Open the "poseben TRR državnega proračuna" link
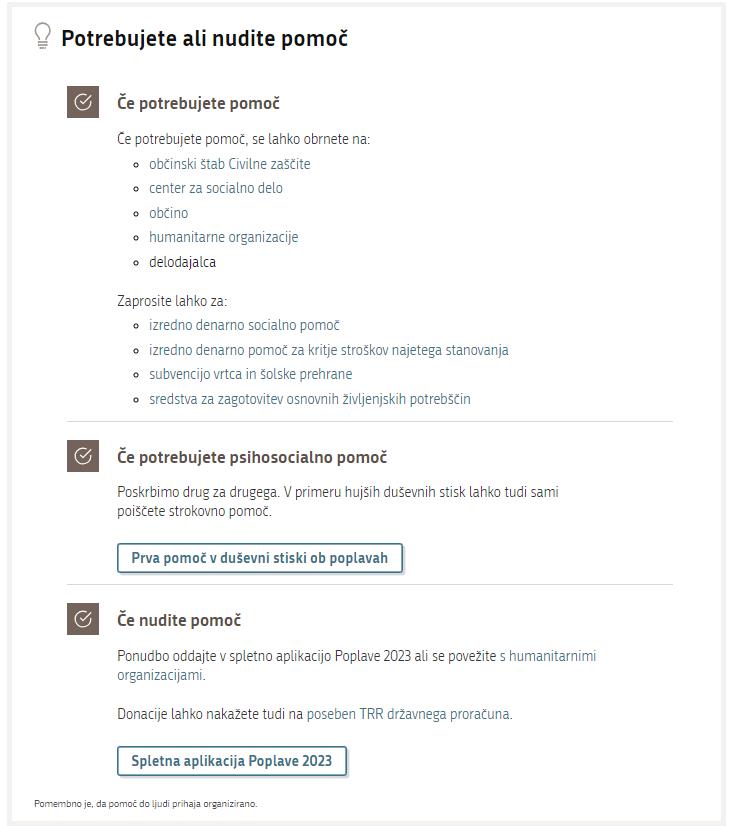Screen dimensions: 732x826 pyautogui.click(x=408, y=714)
